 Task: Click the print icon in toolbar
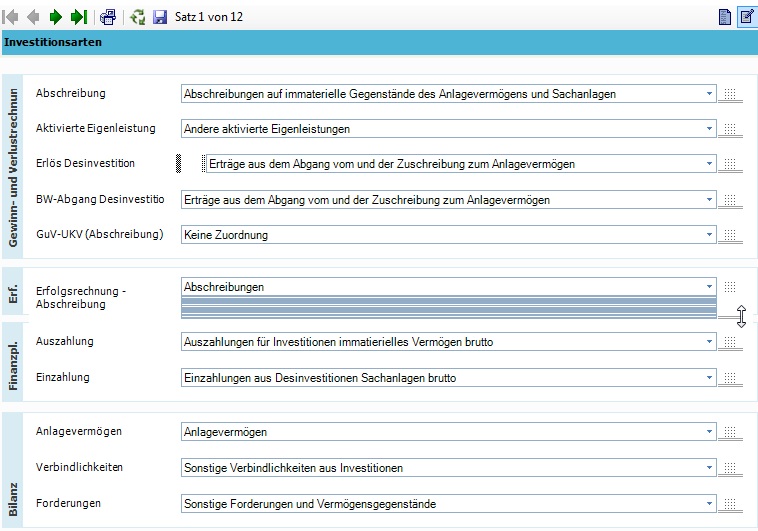click(x=108, y=17)
